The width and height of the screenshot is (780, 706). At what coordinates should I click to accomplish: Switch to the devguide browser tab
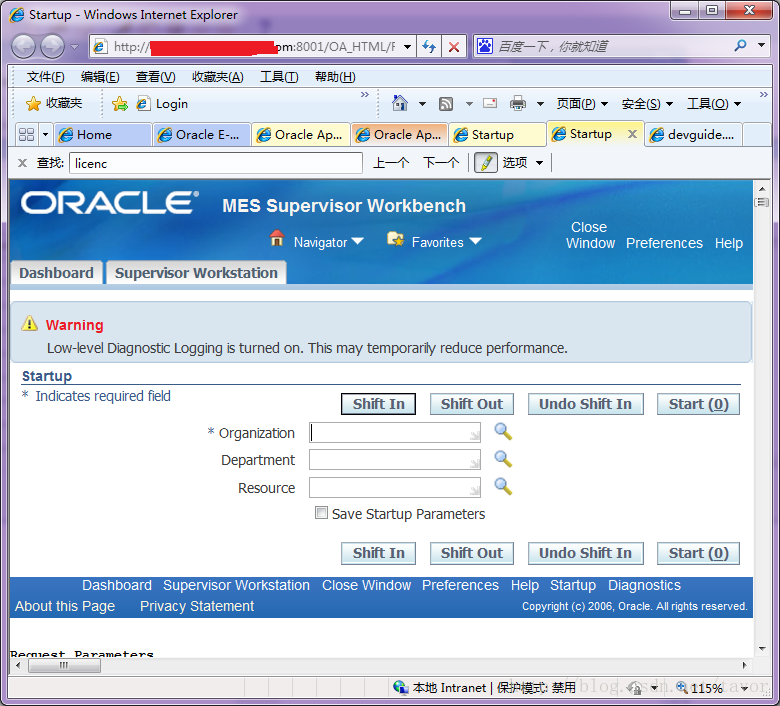(693, 135)
